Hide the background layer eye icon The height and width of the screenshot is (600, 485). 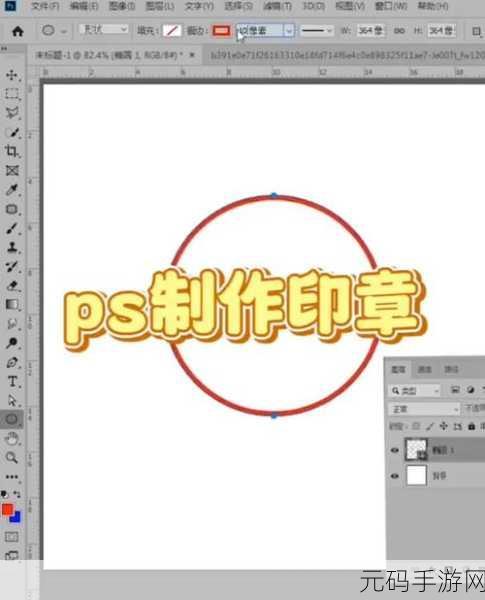395,476
